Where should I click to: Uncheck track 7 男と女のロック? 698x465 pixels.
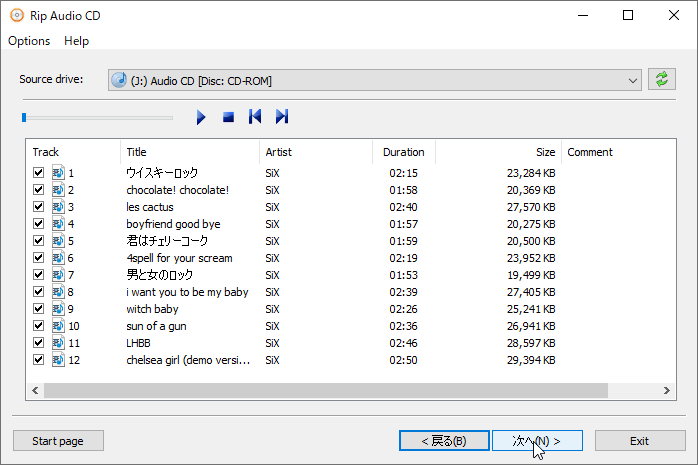point(38,275)
